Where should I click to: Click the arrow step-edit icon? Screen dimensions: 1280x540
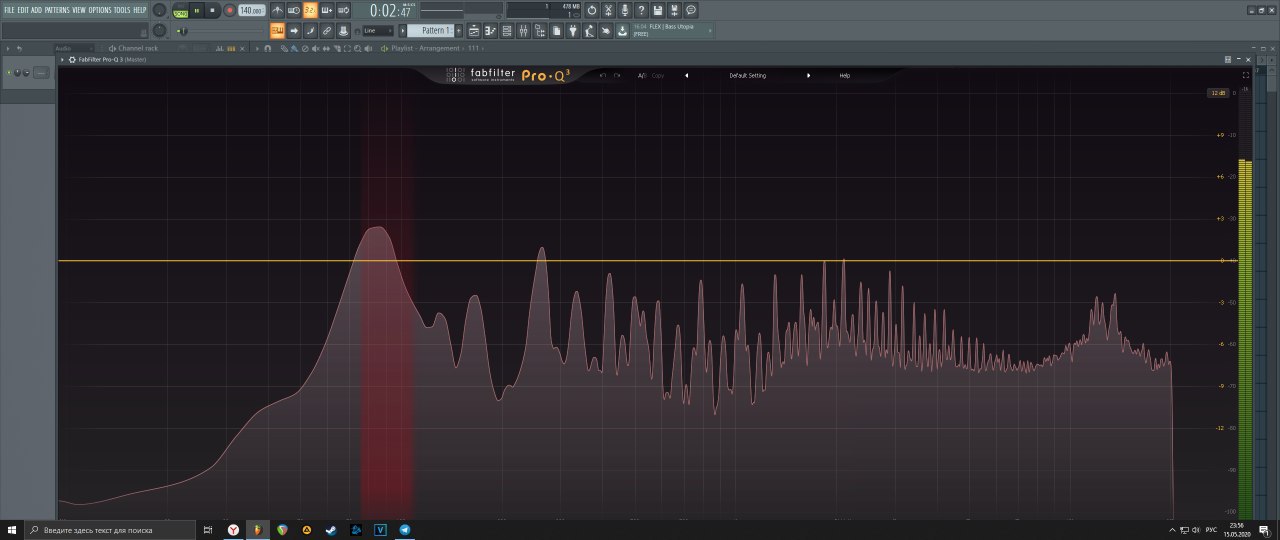[294, 31]
